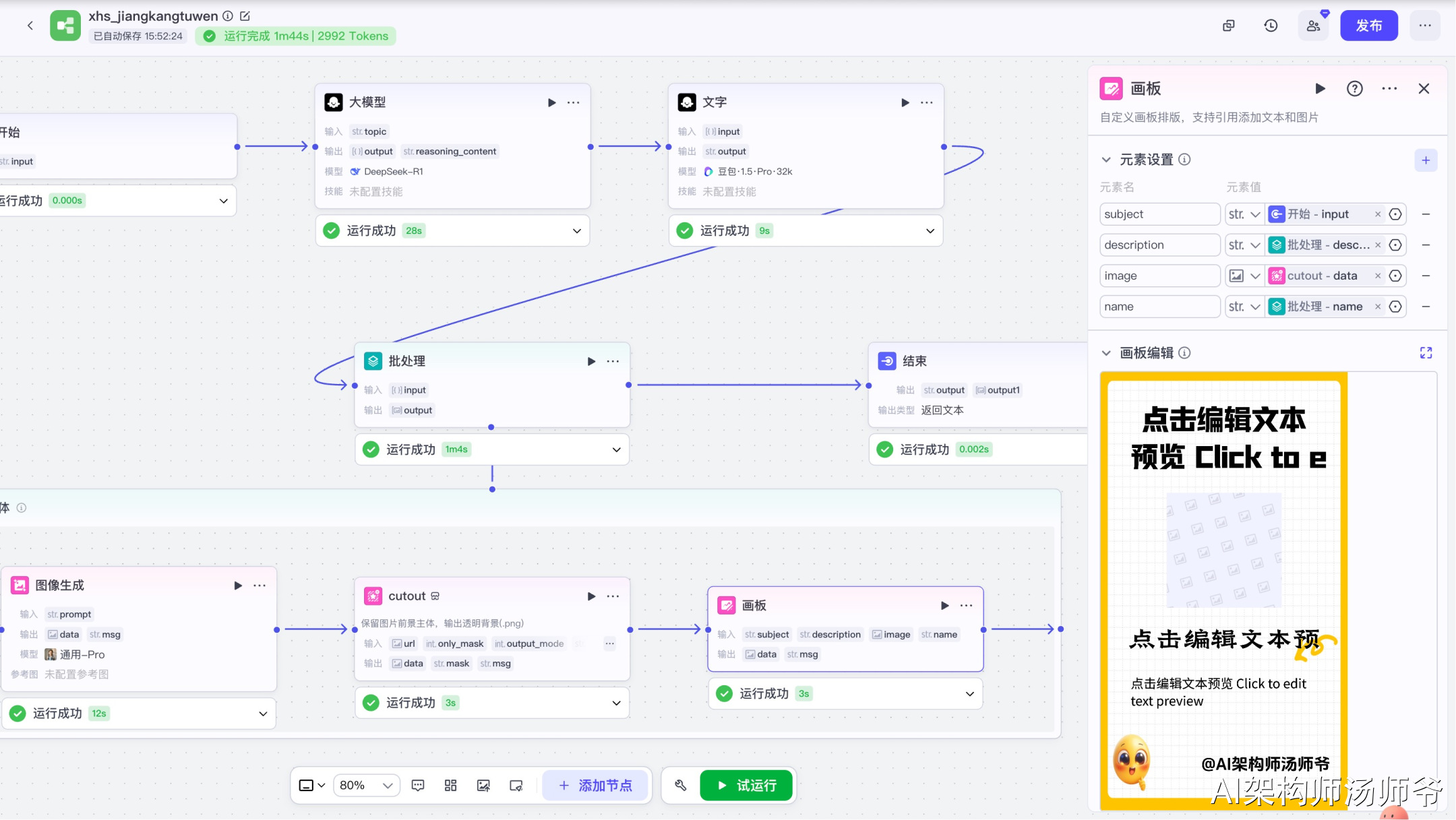Run the 图像生成 node
Screen dimensions: 1456x820
pos(238,586)
